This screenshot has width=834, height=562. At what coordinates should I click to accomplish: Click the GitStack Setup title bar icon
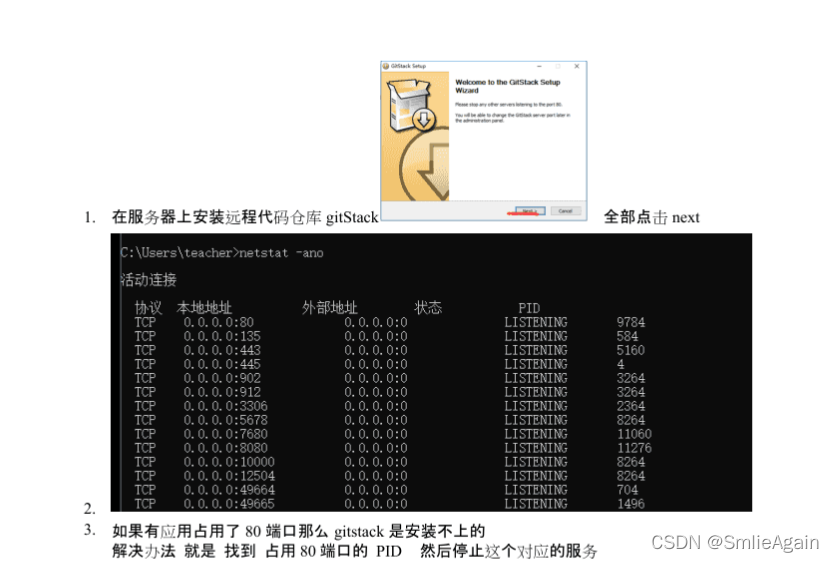click(386, 66)
